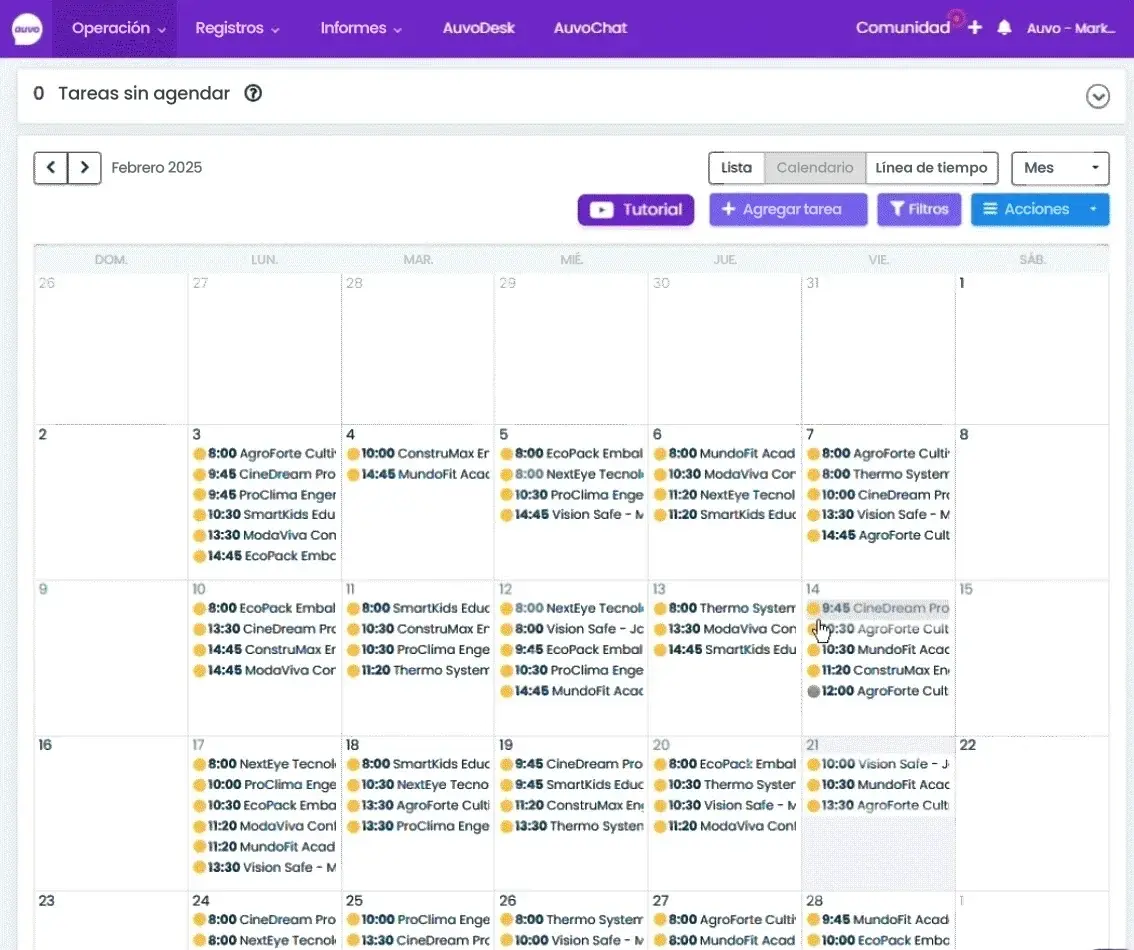Open Feb 4 task 10:00 ConstruMax
The width and height of the screenshot is (1134, 950).
(x=418, y=454)
